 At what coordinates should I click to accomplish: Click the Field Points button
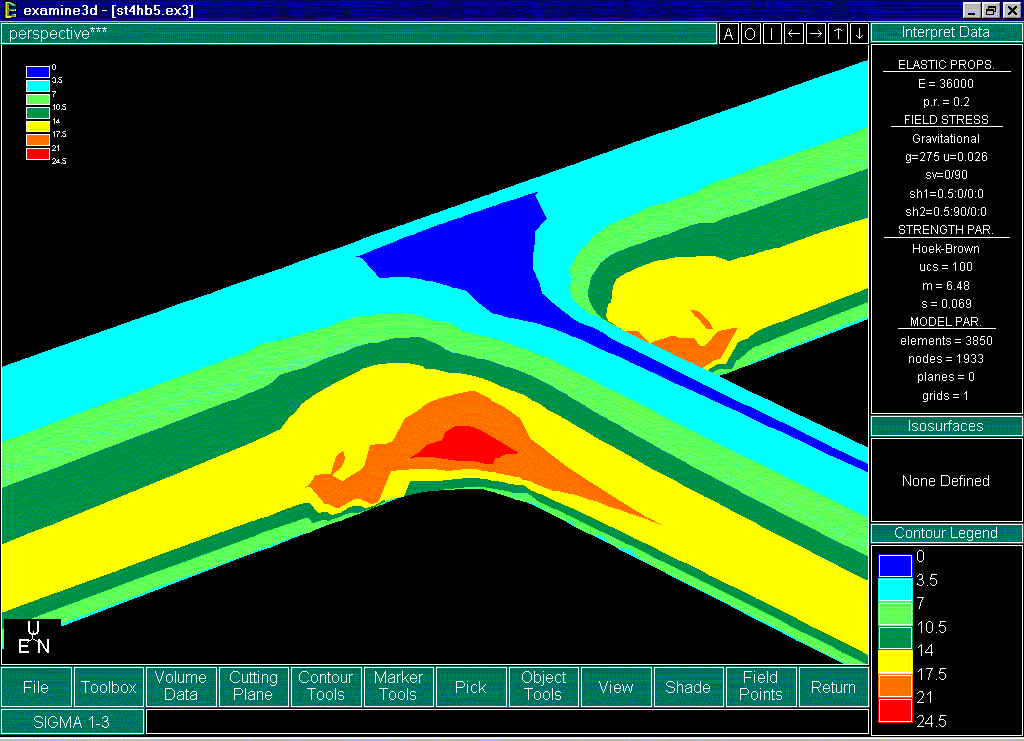click(x=761, y=686)
